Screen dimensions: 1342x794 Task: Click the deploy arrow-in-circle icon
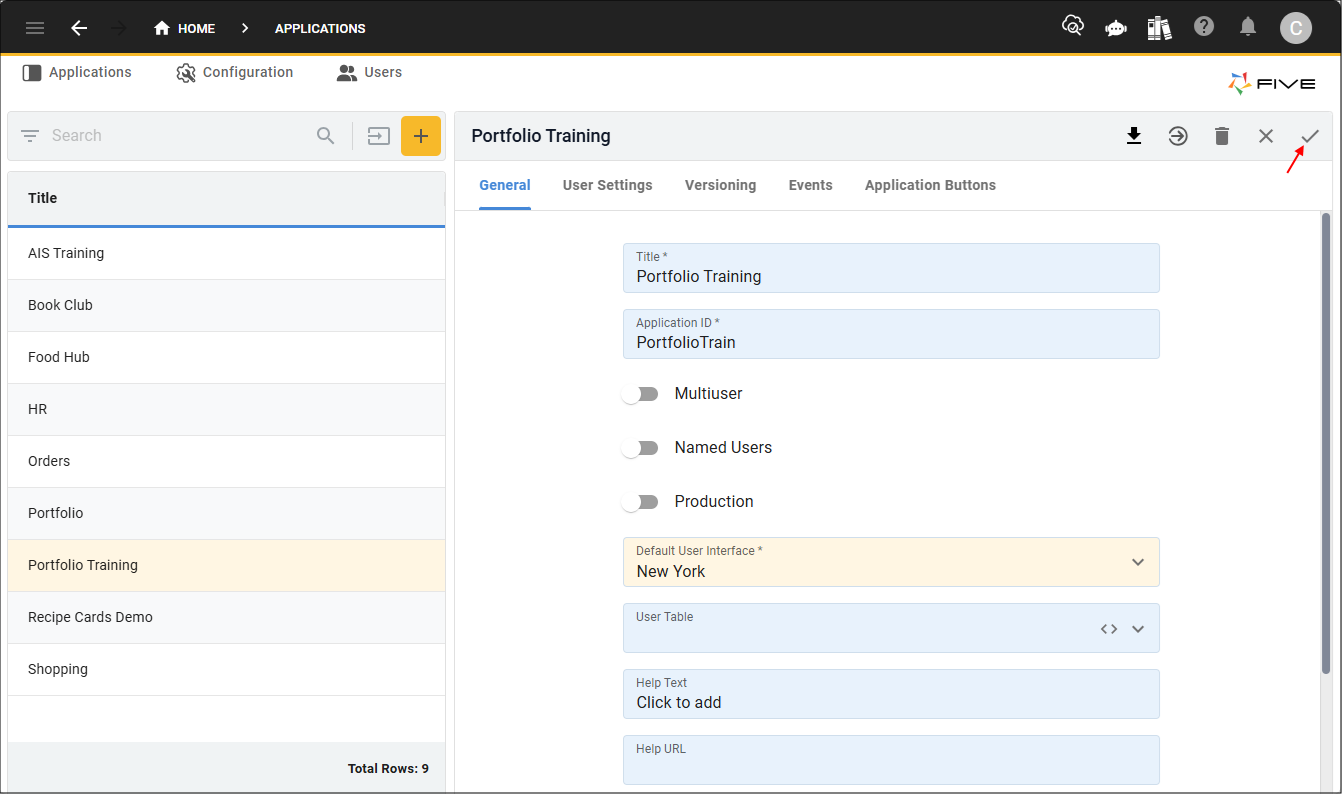pyautogui.click(x=1178, y=136)
